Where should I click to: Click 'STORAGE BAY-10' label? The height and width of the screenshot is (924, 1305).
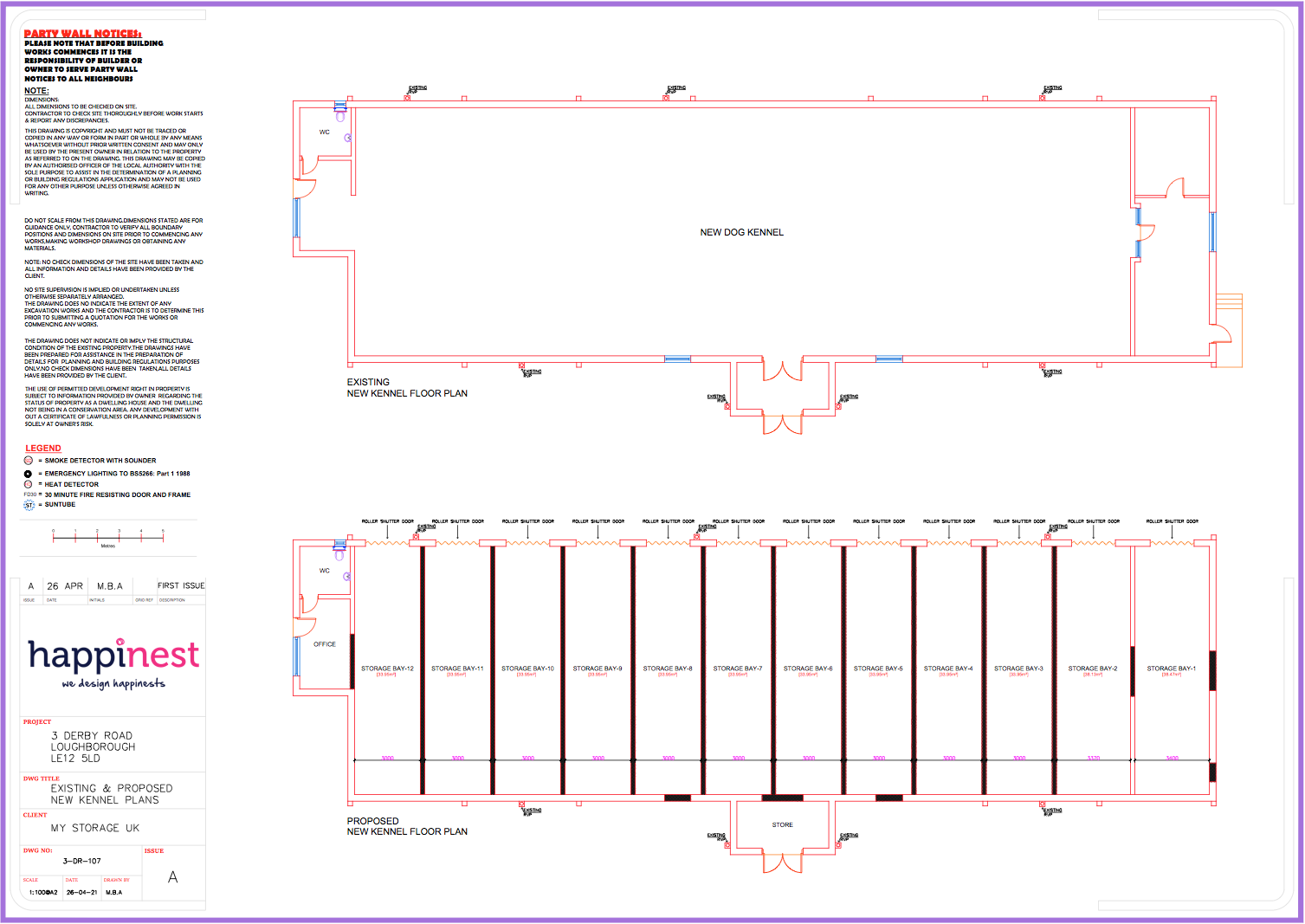[x=527, y=669]
